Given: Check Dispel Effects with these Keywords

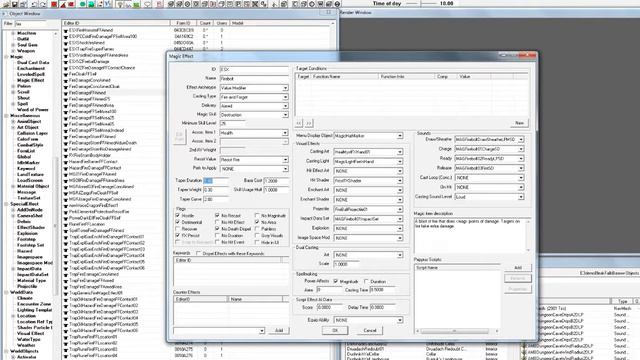Looking at the screenshot, I should click(x=199, y=253).
